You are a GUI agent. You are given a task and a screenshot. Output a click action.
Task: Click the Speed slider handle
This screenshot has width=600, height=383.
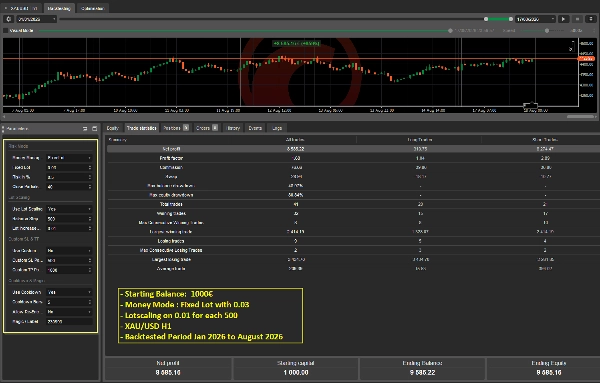point(547,30)
